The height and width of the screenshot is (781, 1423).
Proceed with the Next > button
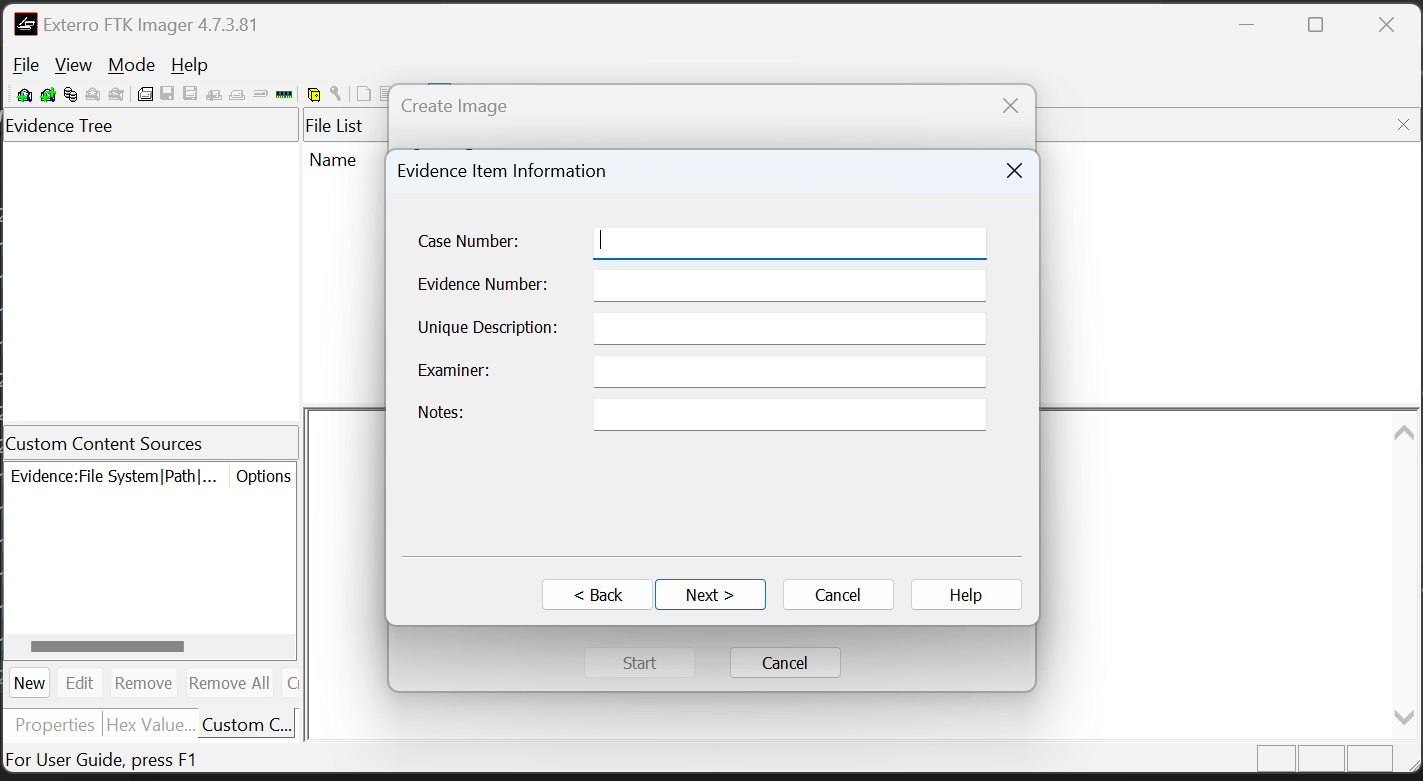pyautogui.click(x=710, y=595)
